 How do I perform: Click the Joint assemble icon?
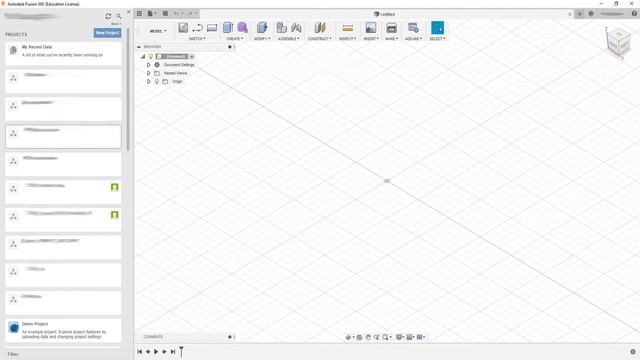coord(296,27)
